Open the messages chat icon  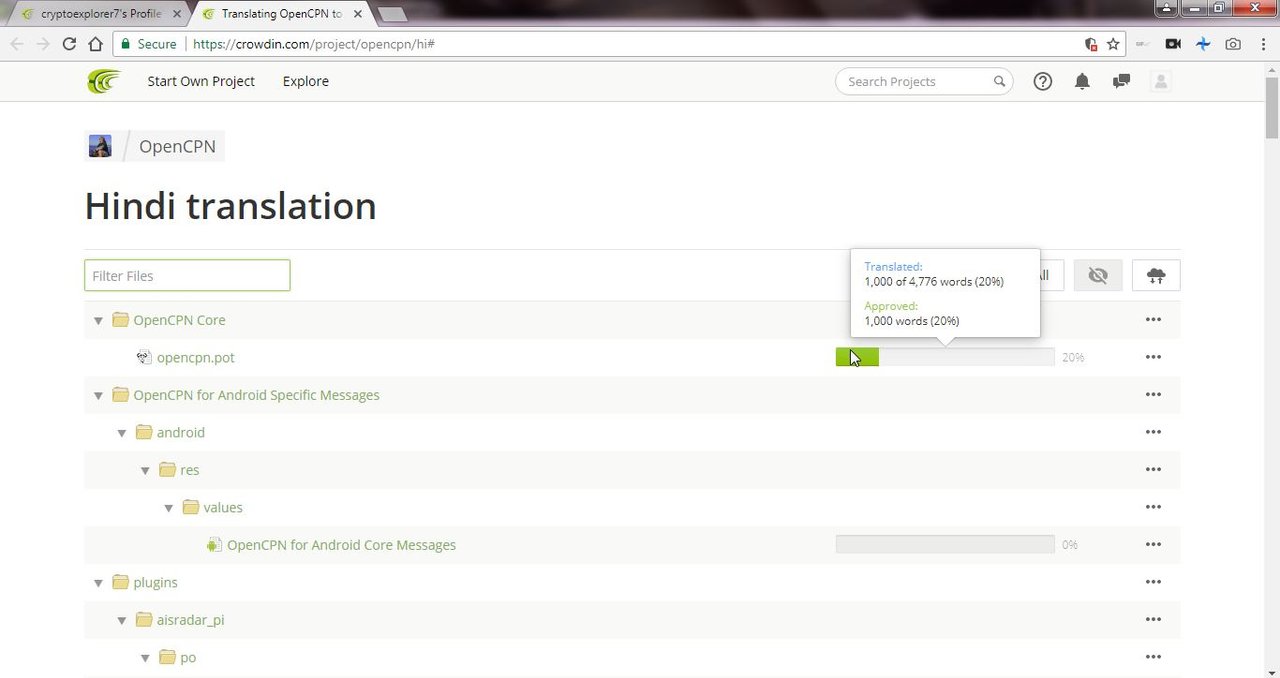pos(1121,82)
